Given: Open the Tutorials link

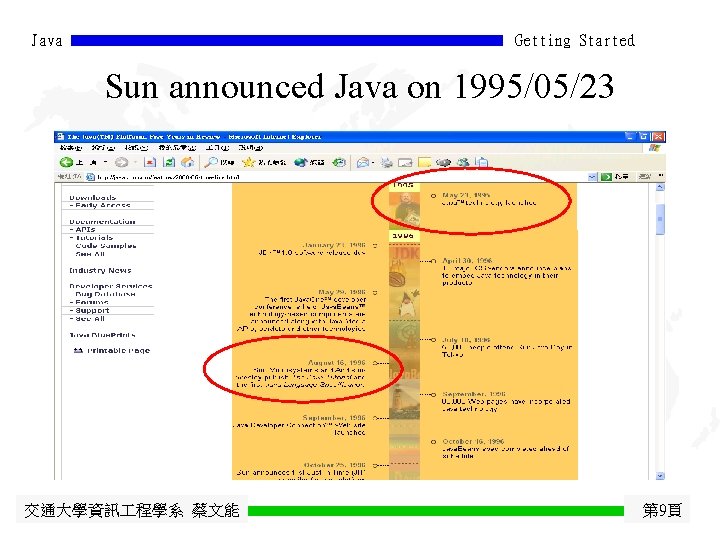Looking at the screenshot, I should tap(94, 238).
